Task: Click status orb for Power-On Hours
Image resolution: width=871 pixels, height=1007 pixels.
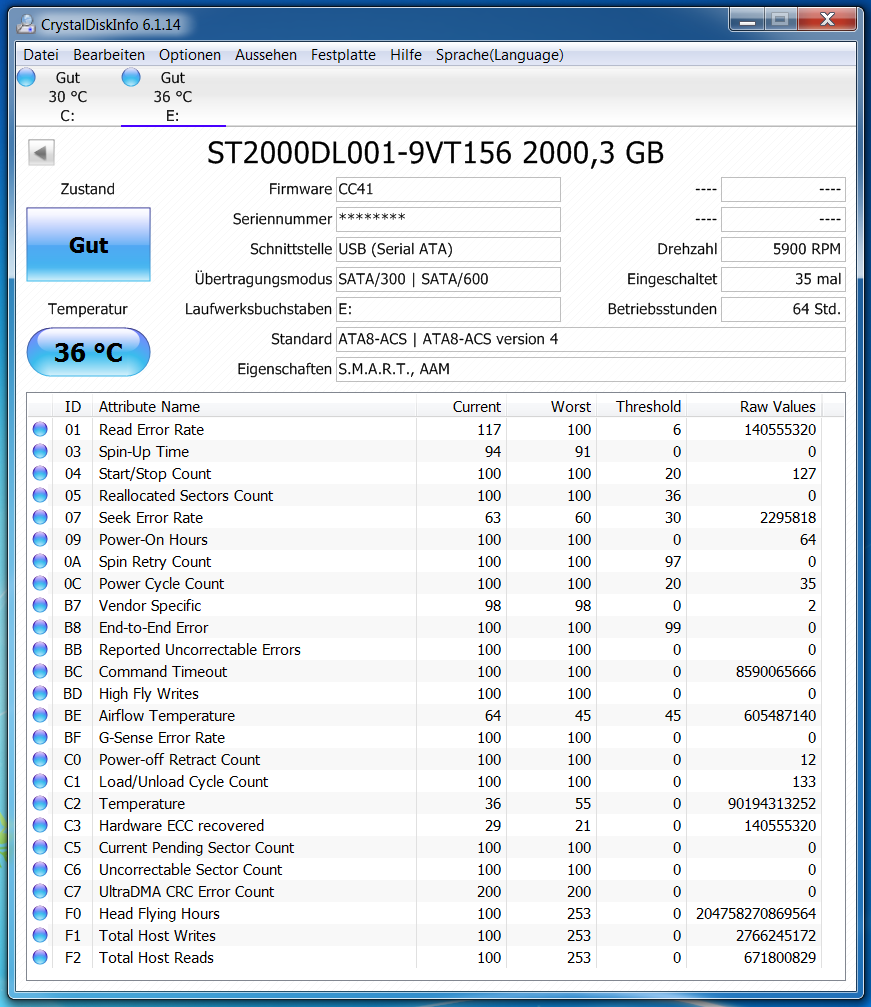Action: click(x=40, y=539)
